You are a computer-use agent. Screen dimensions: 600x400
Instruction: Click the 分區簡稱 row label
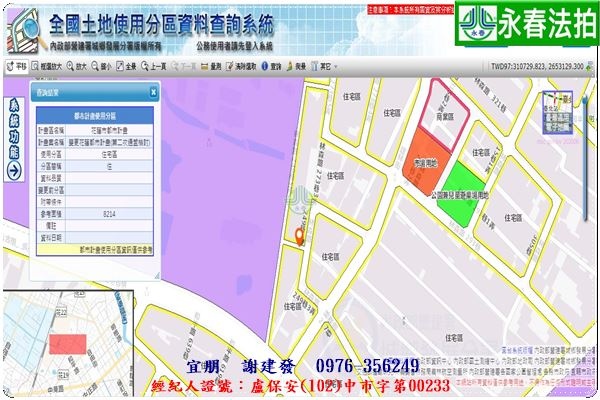point(51,166)
